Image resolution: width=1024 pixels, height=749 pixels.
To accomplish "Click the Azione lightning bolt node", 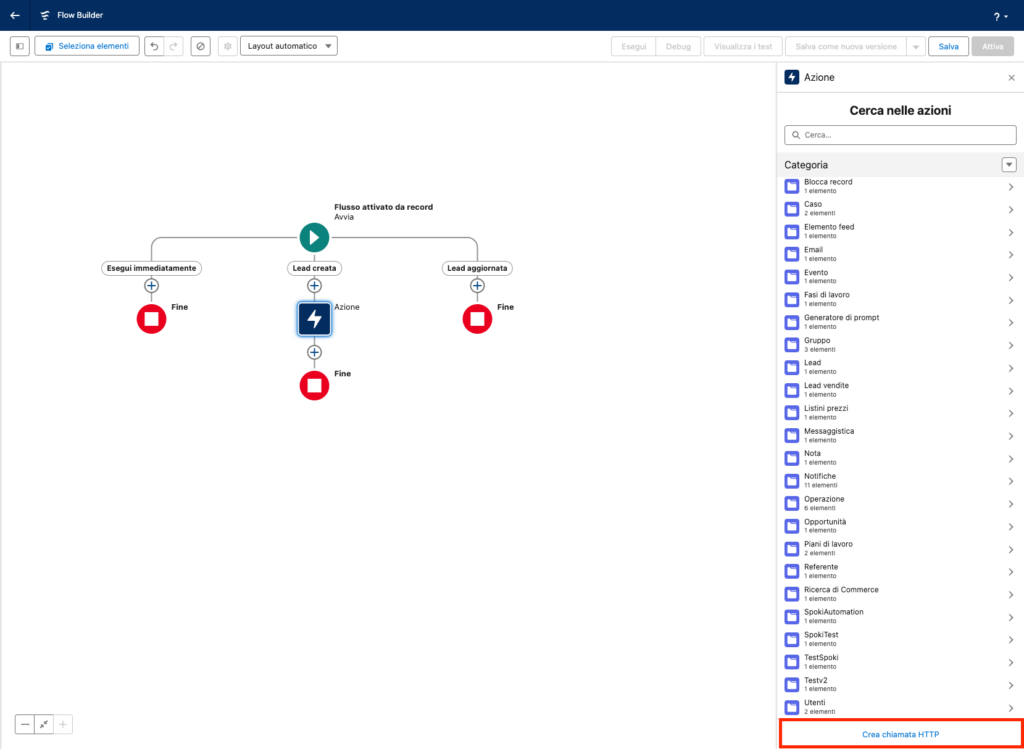I will [314, 319].
